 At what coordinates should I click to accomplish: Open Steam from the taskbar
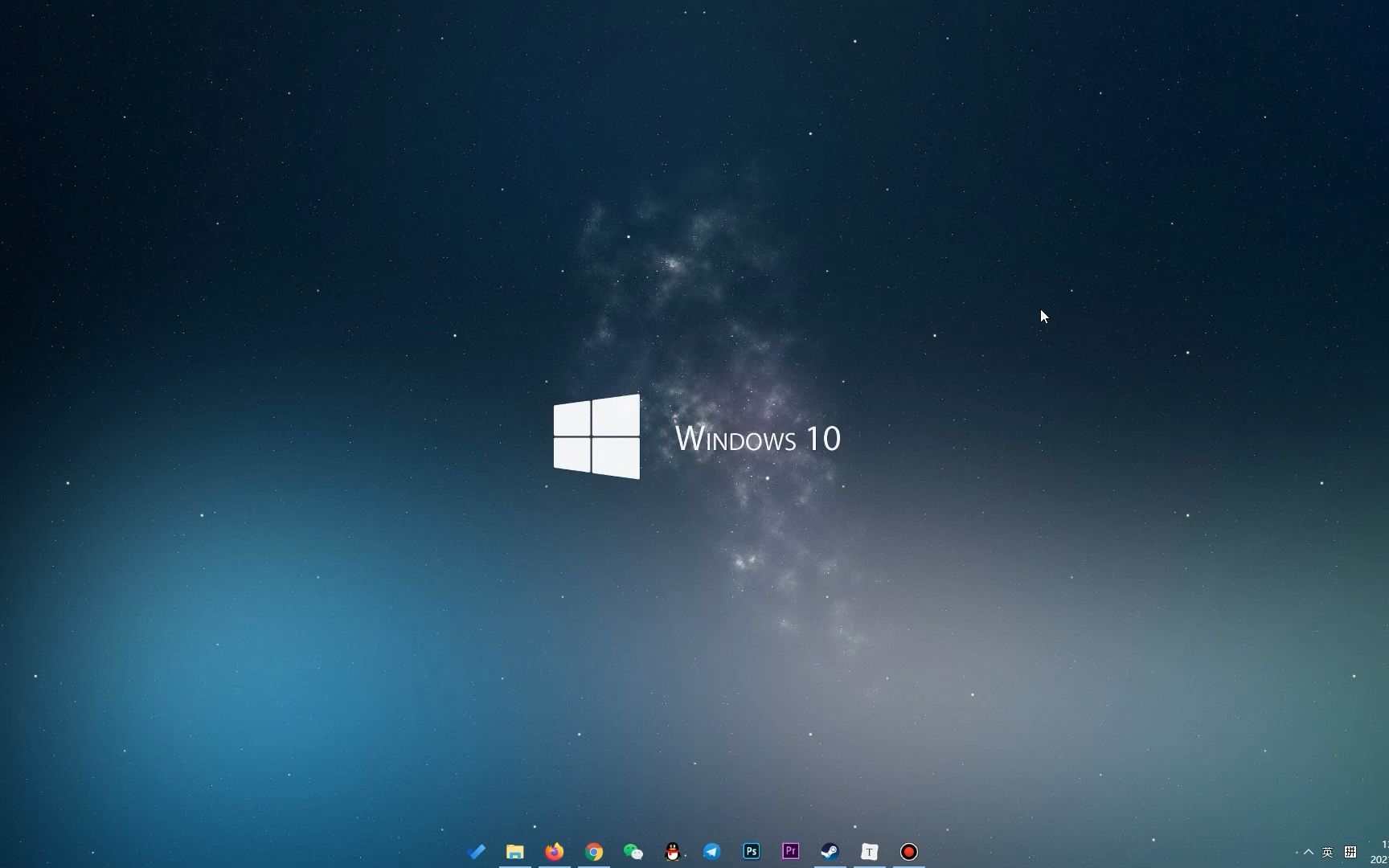pyautogui.click(x=830, y=851)
